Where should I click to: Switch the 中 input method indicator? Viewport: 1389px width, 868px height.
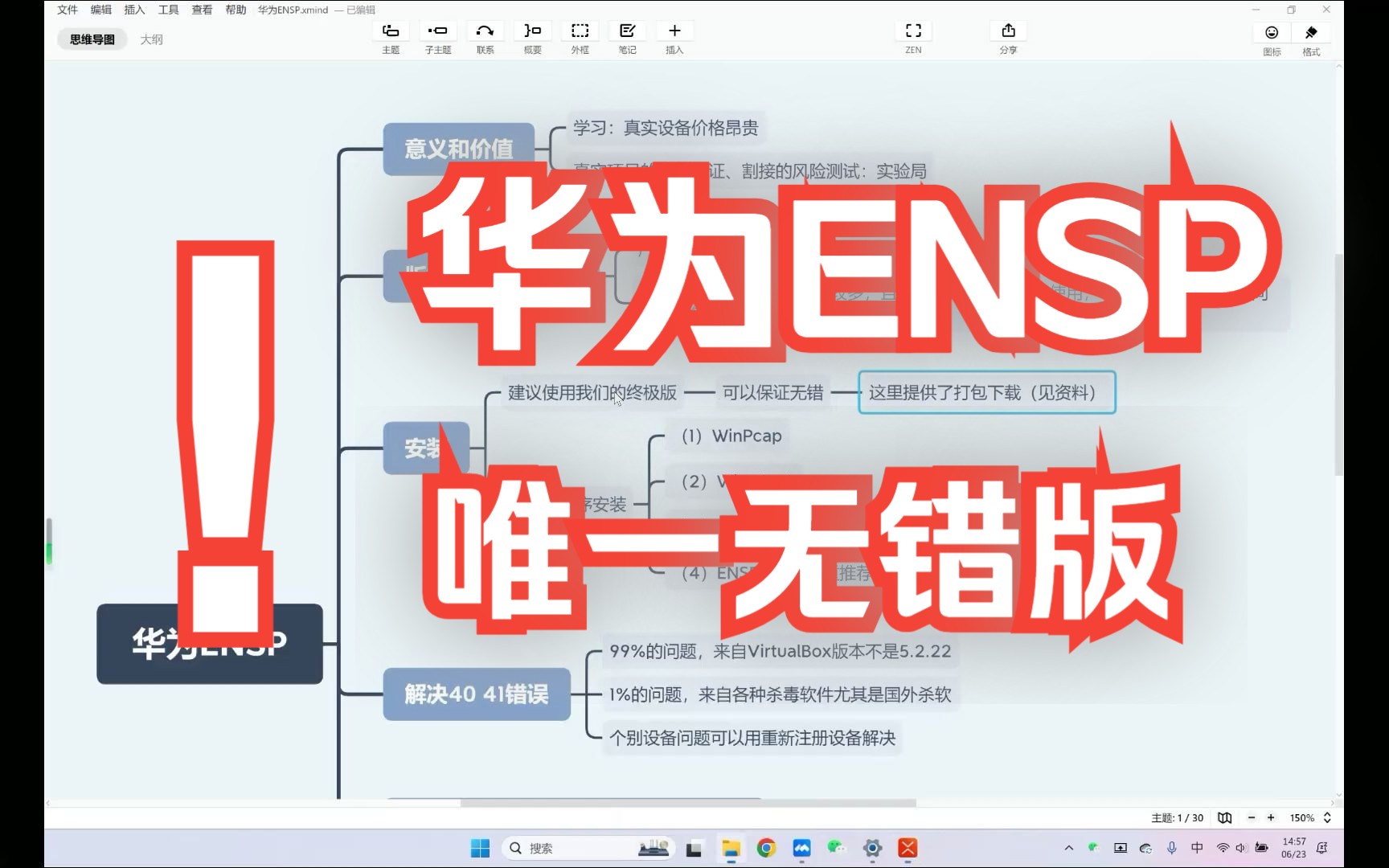(1197, 848)
